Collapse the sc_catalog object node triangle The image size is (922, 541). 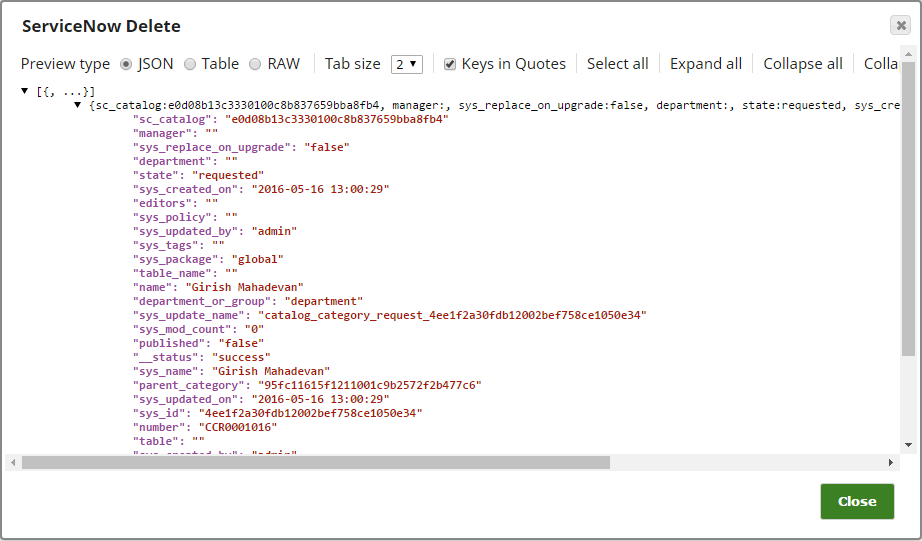pyautogui.click(x=77, y=105)
